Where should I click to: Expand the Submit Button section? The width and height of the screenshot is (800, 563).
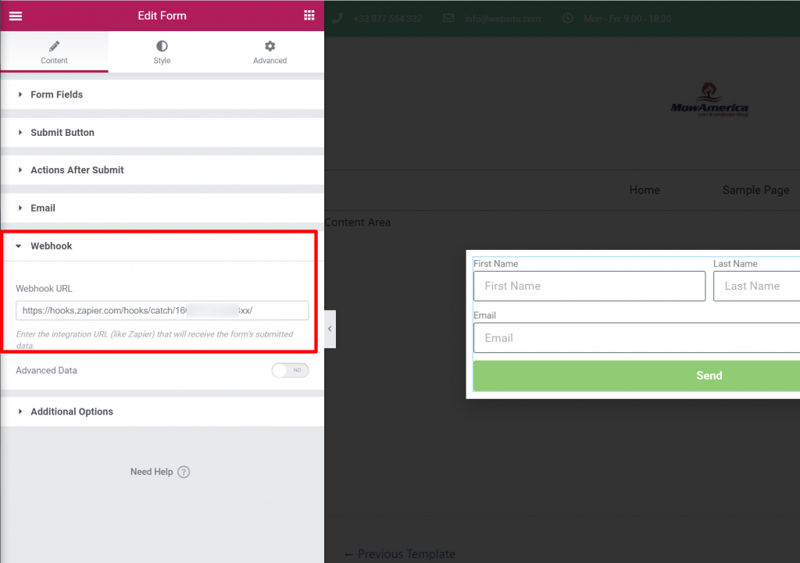(x=162, y=132)
